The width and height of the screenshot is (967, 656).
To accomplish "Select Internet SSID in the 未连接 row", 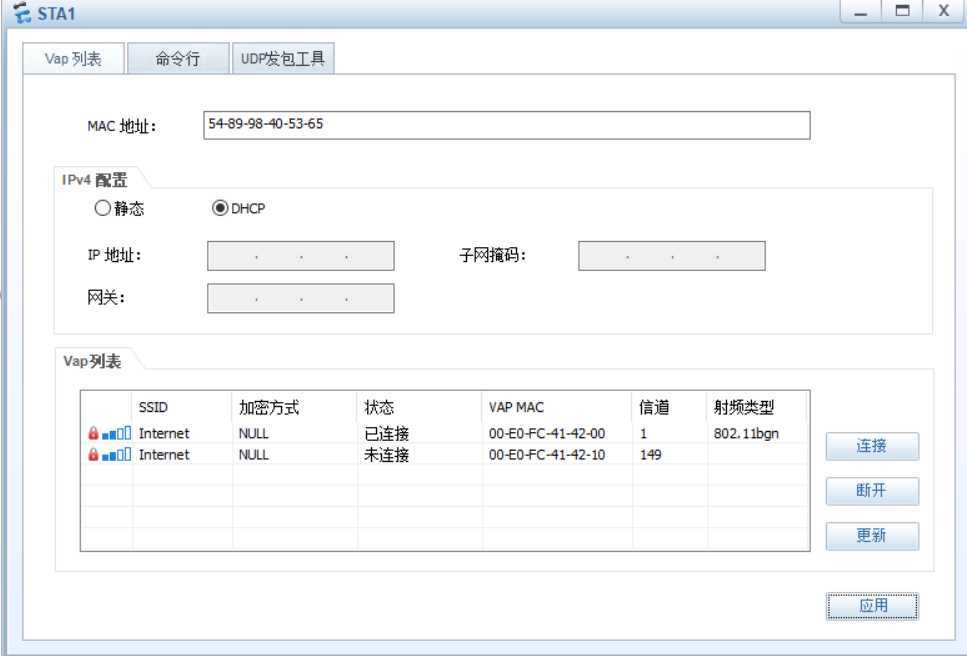I will [x=164, y=454].
